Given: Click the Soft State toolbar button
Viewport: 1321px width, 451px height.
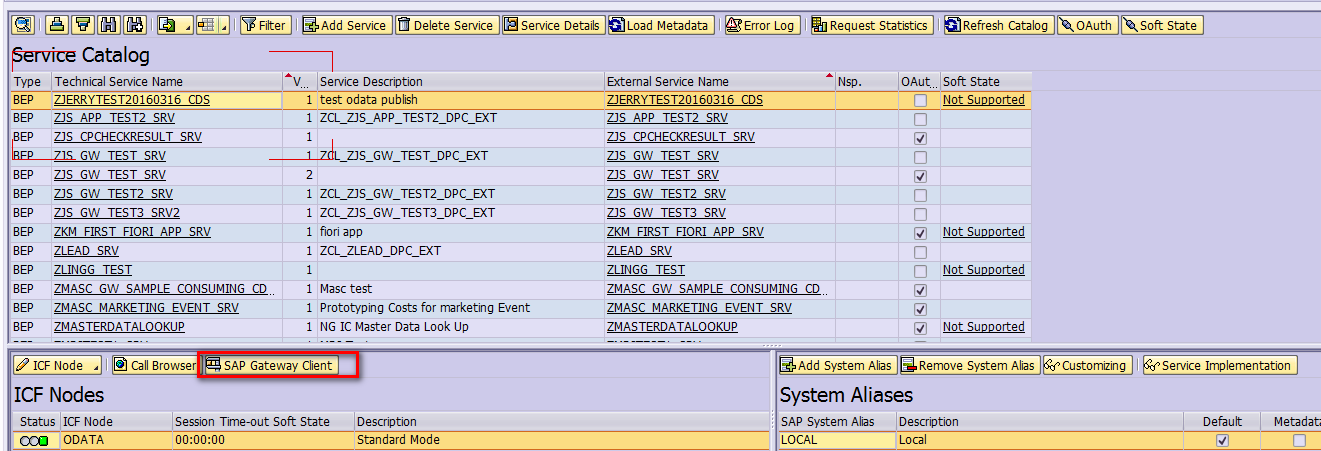Looking at the screenshot, I should (x=1160, y=25).
